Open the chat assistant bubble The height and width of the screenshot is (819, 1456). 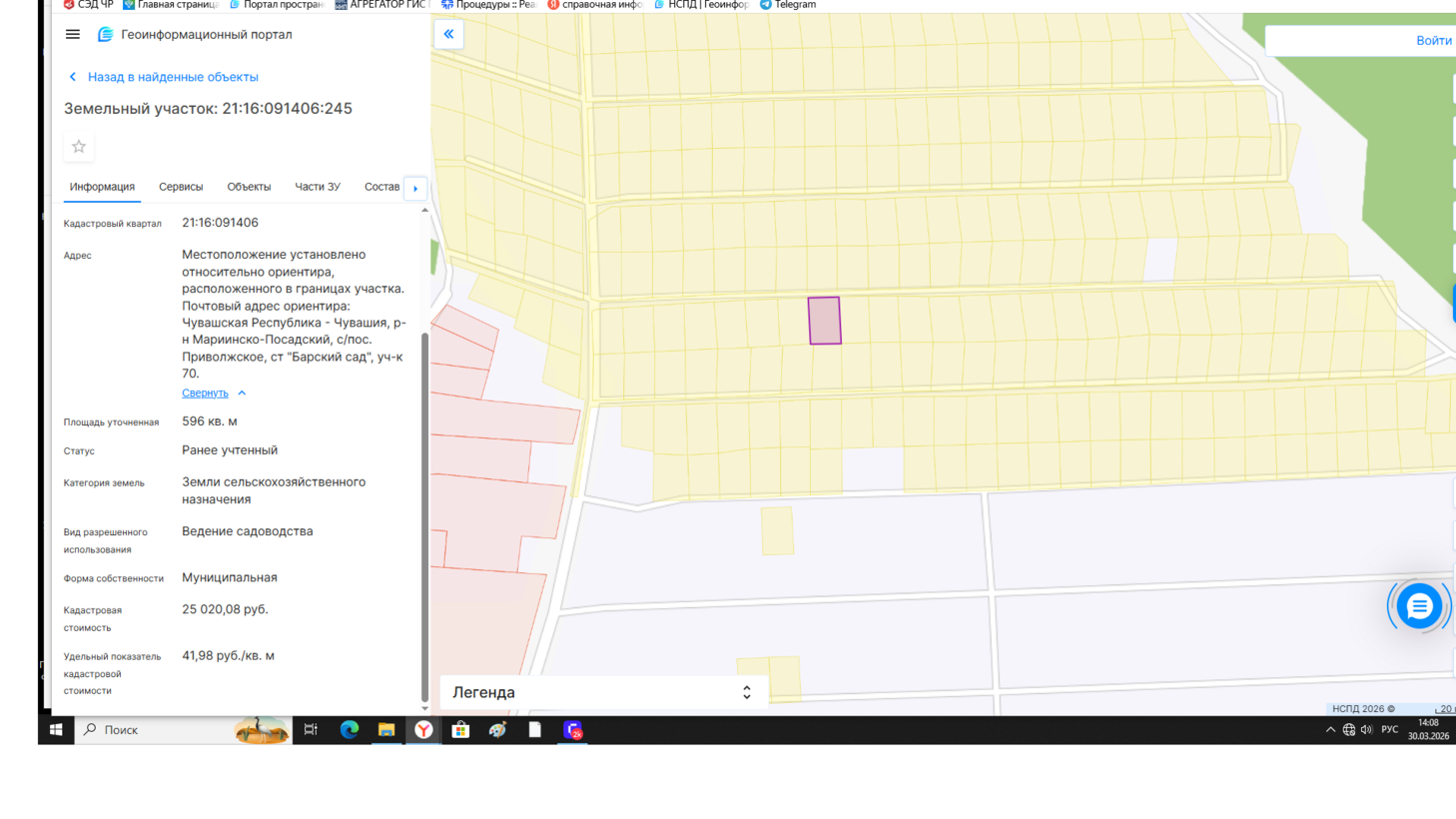(x=1418, y=606)
